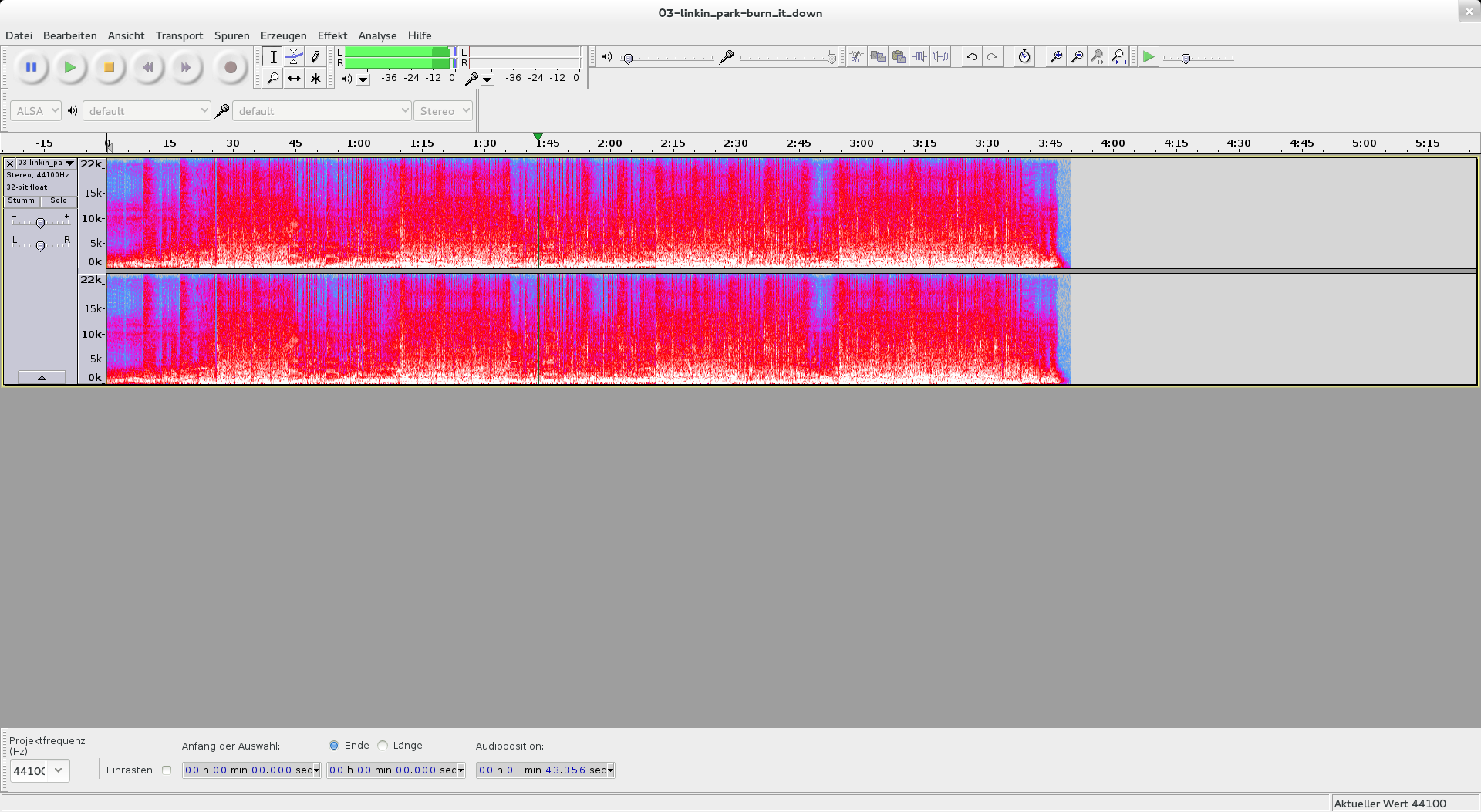The image size is (1481, 812).
Task: Open the Analyse menu
Action: 377,35
